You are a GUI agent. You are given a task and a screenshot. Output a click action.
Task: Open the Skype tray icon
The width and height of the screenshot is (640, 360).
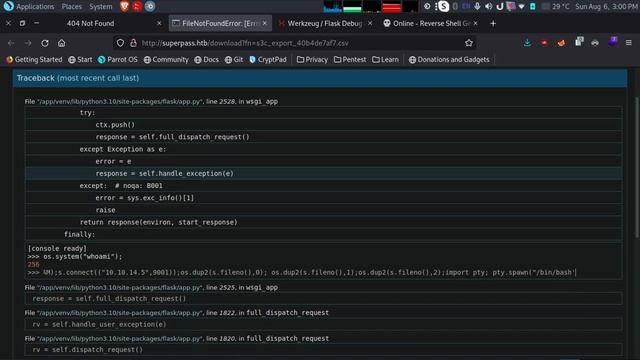click(x=443, y=6)
